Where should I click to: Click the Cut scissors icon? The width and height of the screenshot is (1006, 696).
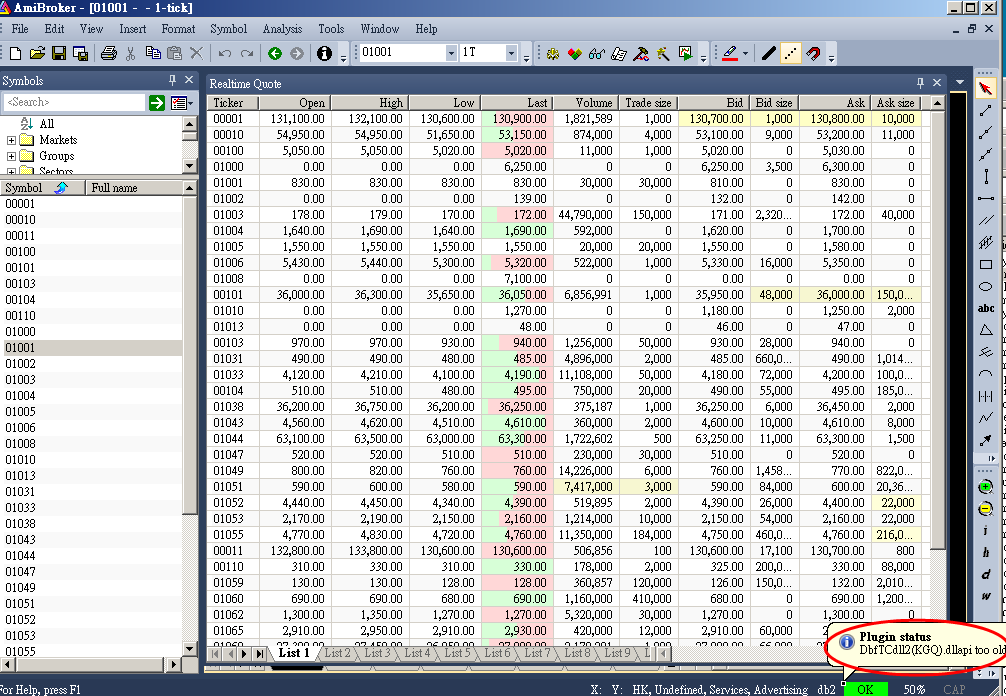(x=131, y=53)
